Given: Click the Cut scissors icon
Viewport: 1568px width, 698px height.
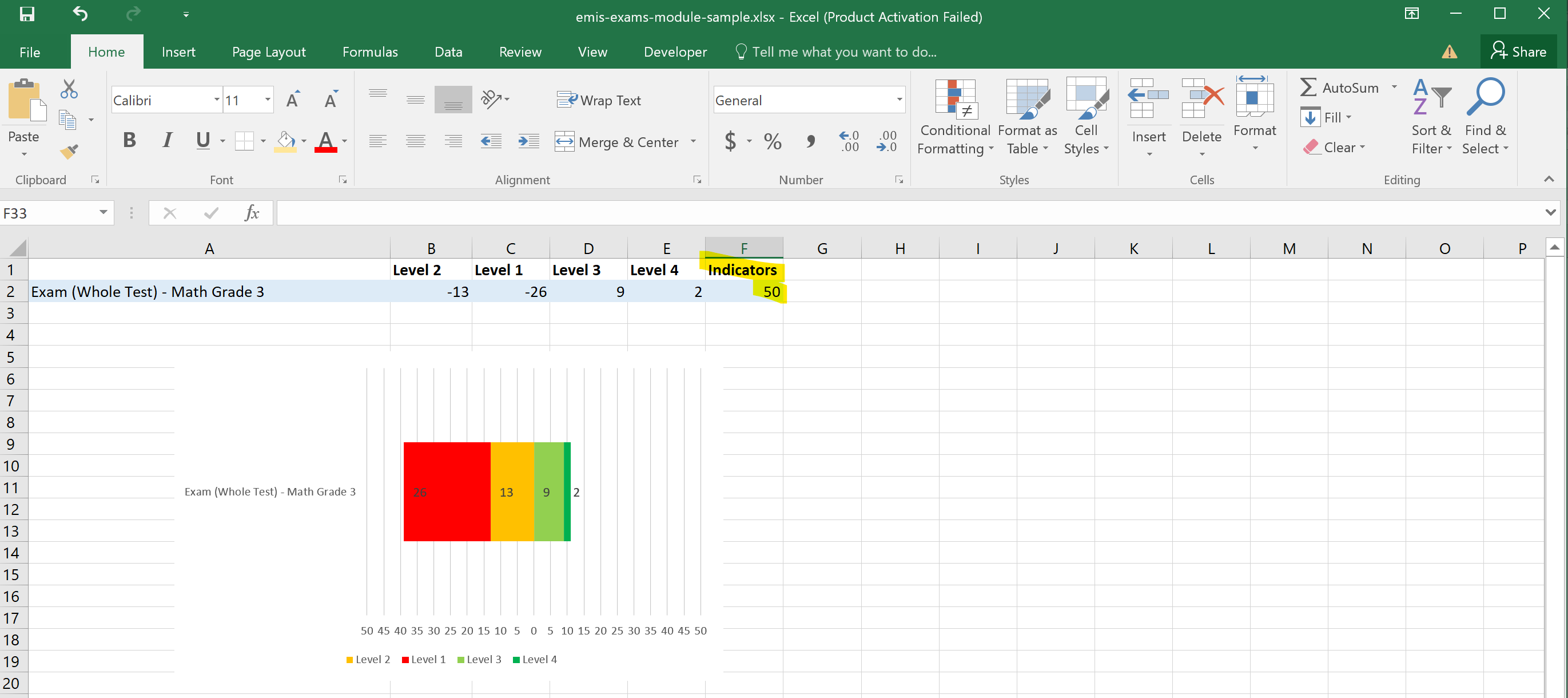Looking at the screenshot, I should [x=69, y=89].
